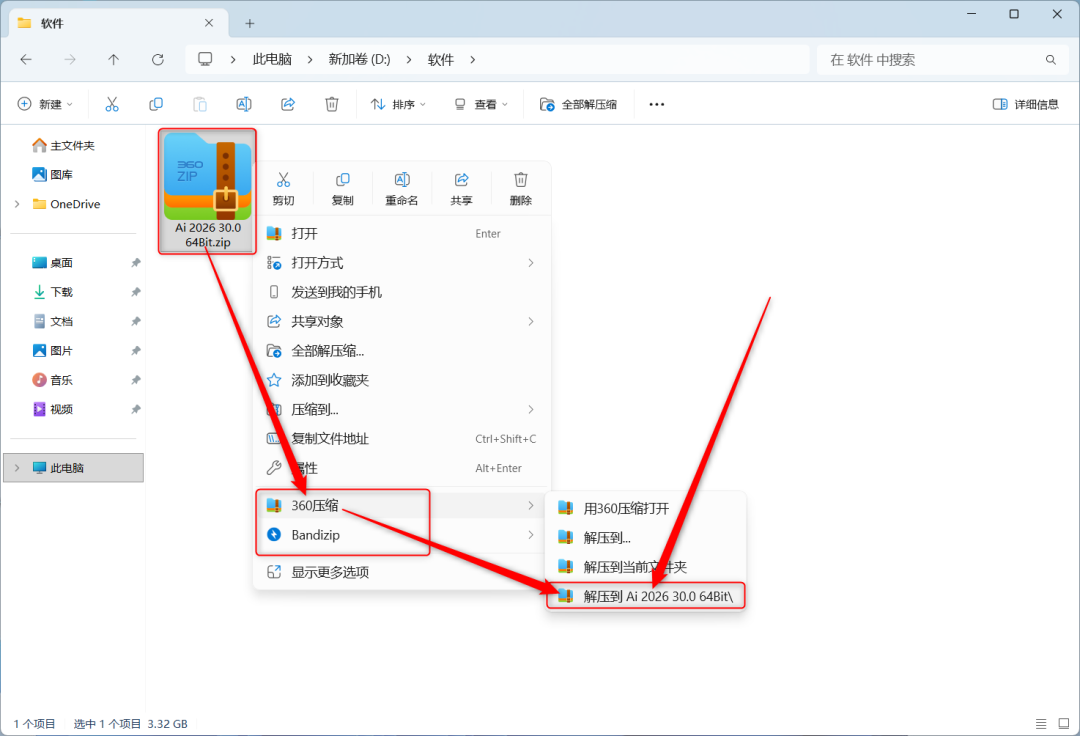Choose 显示更多选项

402,572
